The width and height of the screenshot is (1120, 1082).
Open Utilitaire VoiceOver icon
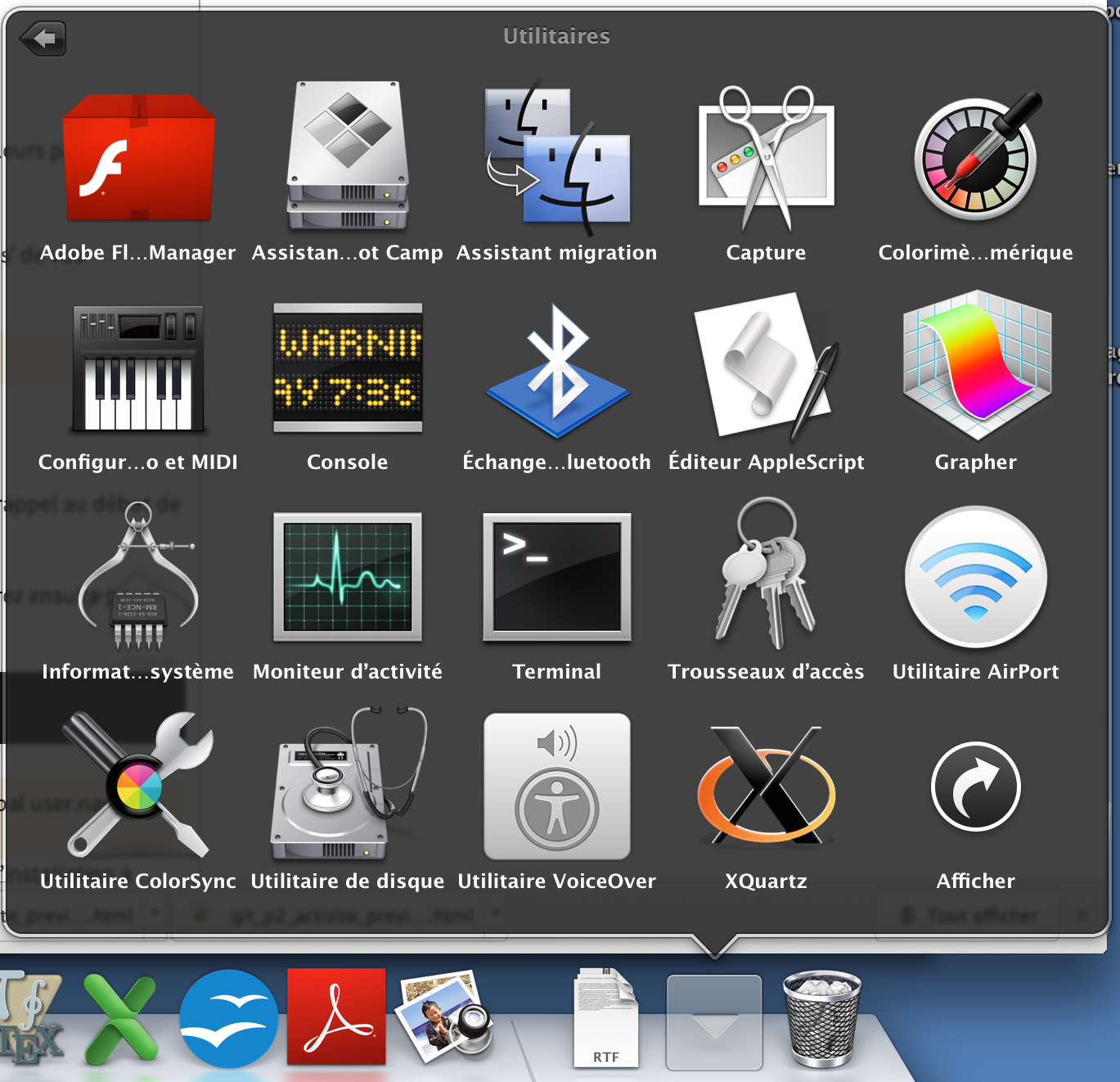pos(557,786)
